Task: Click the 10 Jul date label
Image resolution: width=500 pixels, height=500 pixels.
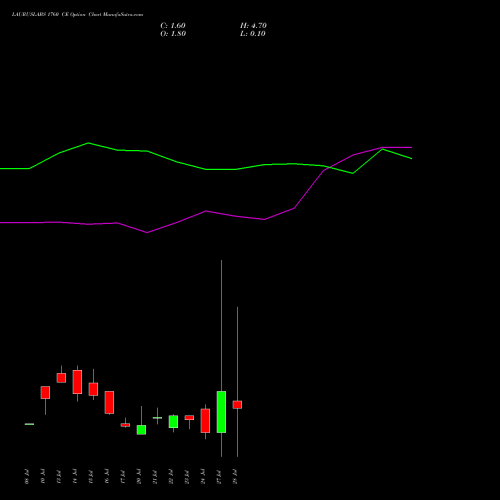Action: (43, 477)
